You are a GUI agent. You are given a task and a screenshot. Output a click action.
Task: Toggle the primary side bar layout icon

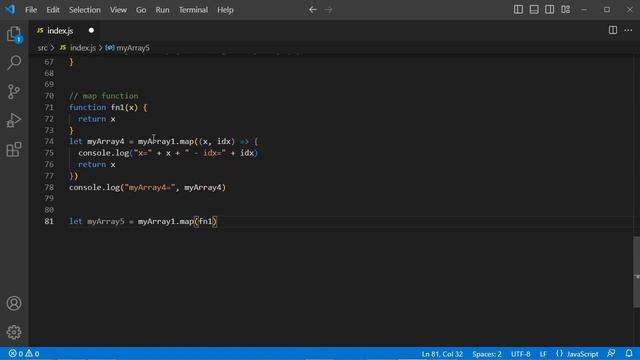click(x=518, y=9)
